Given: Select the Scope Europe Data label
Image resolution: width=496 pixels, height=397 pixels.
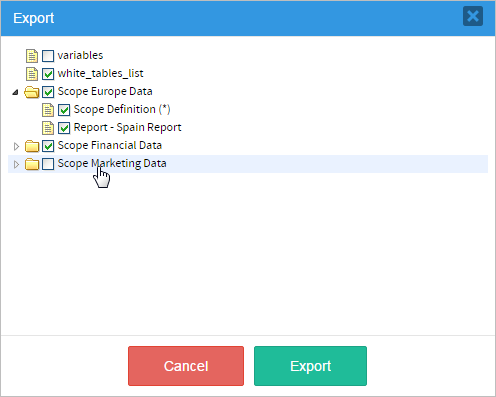Looking at the screenshot, I should click(x=105, y=91).
